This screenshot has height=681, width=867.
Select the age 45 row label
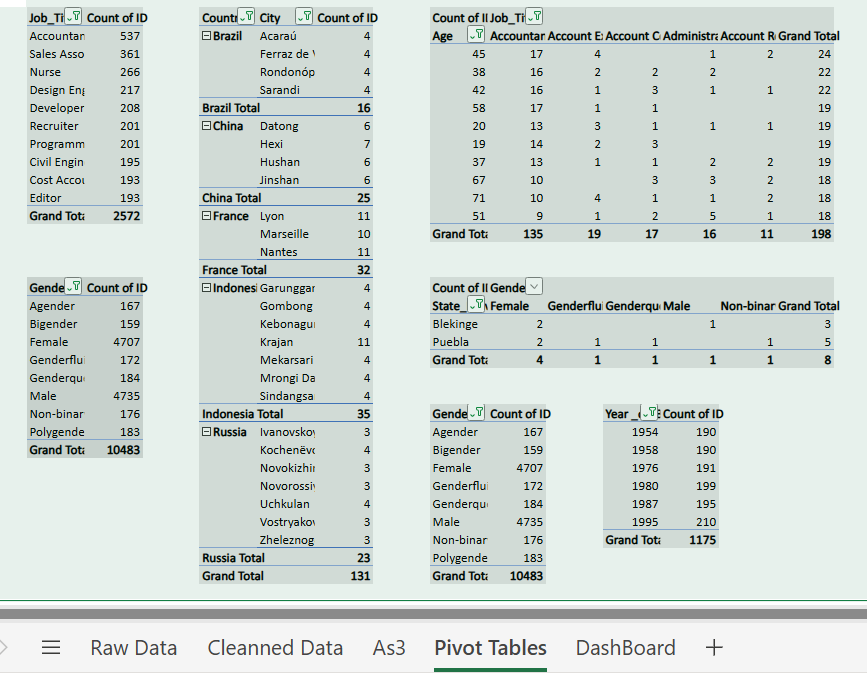coord(459,54)
